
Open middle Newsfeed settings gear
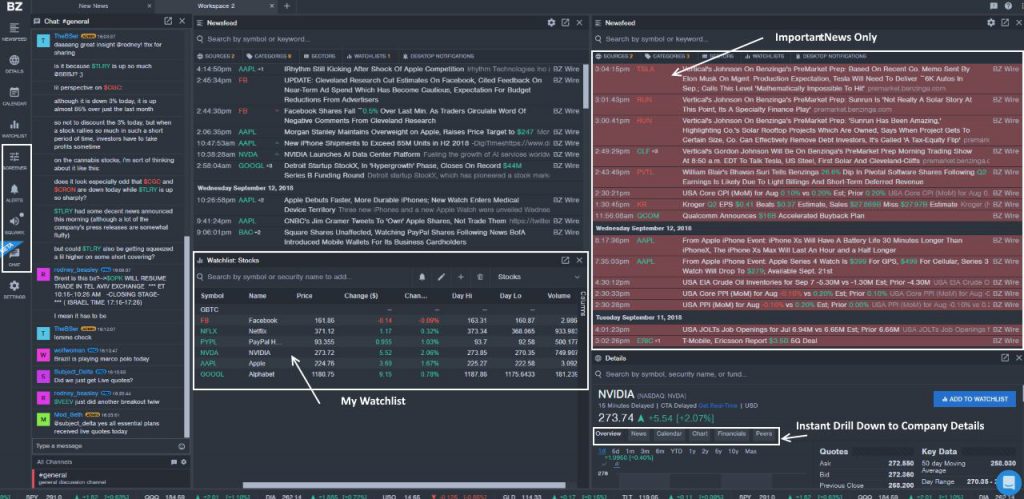pos(551,21)
